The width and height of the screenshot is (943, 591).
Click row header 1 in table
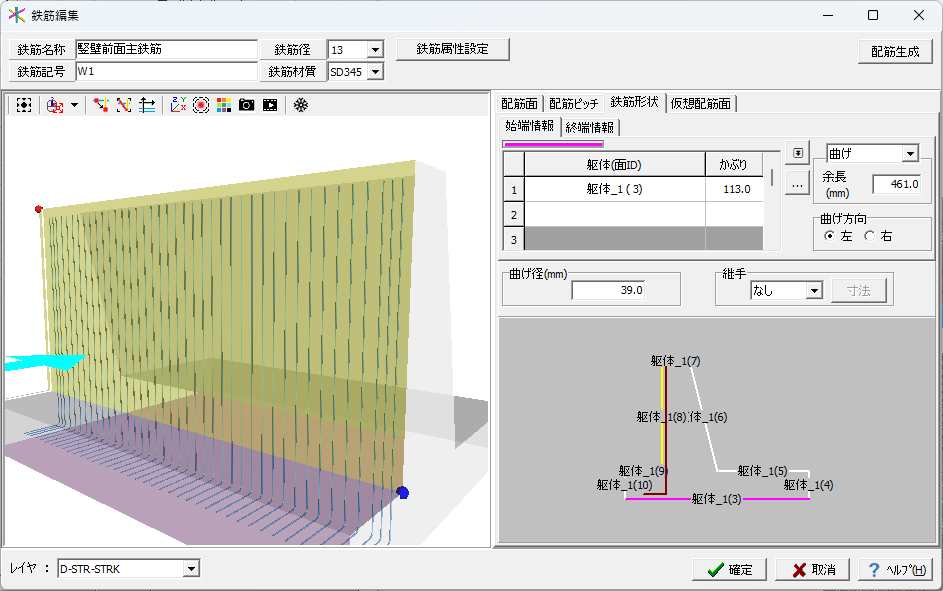(514, 189)
